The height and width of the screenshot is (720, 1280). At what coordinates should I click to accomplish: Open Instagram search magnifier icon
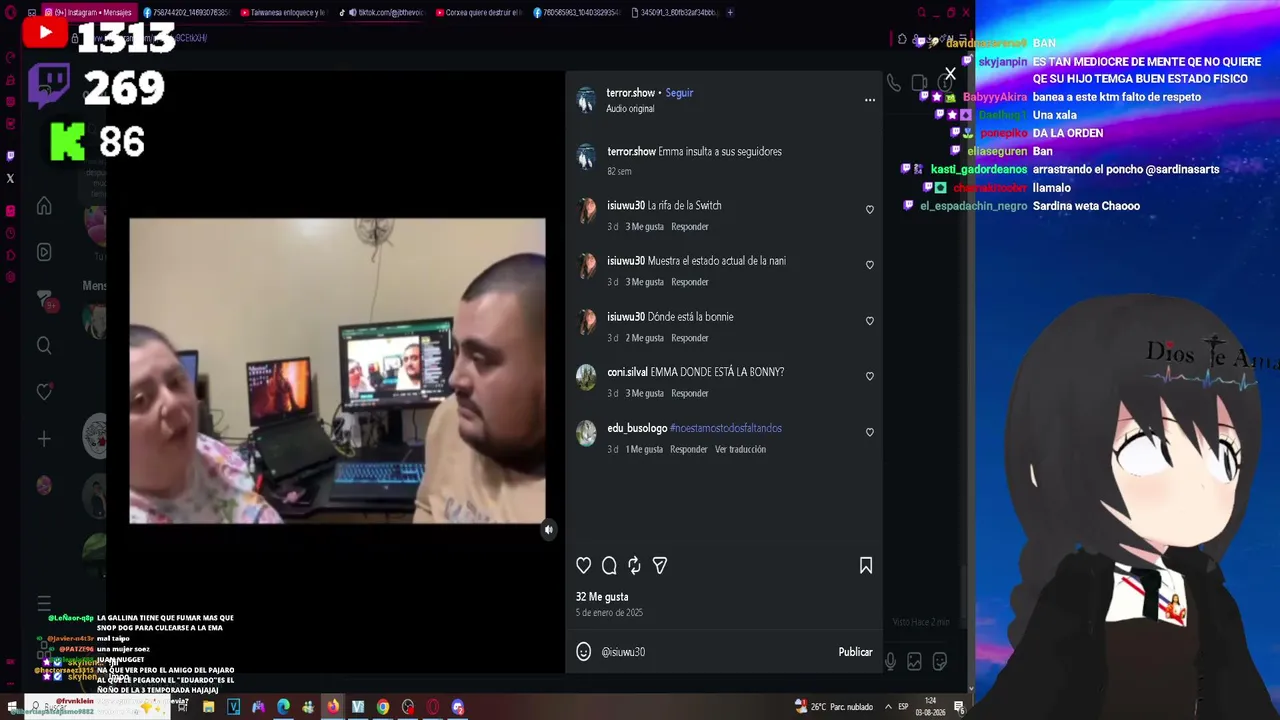[x=44, y=345]
